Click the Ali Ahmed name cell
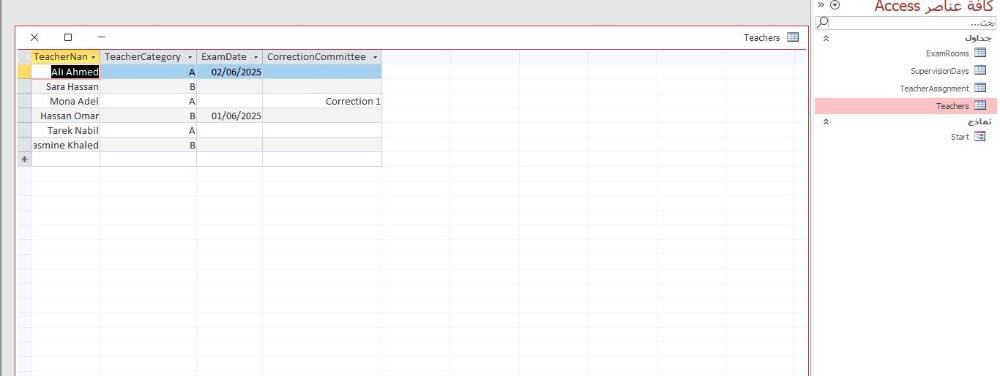The image size is (1000, 376). click(x=66, y=71)
